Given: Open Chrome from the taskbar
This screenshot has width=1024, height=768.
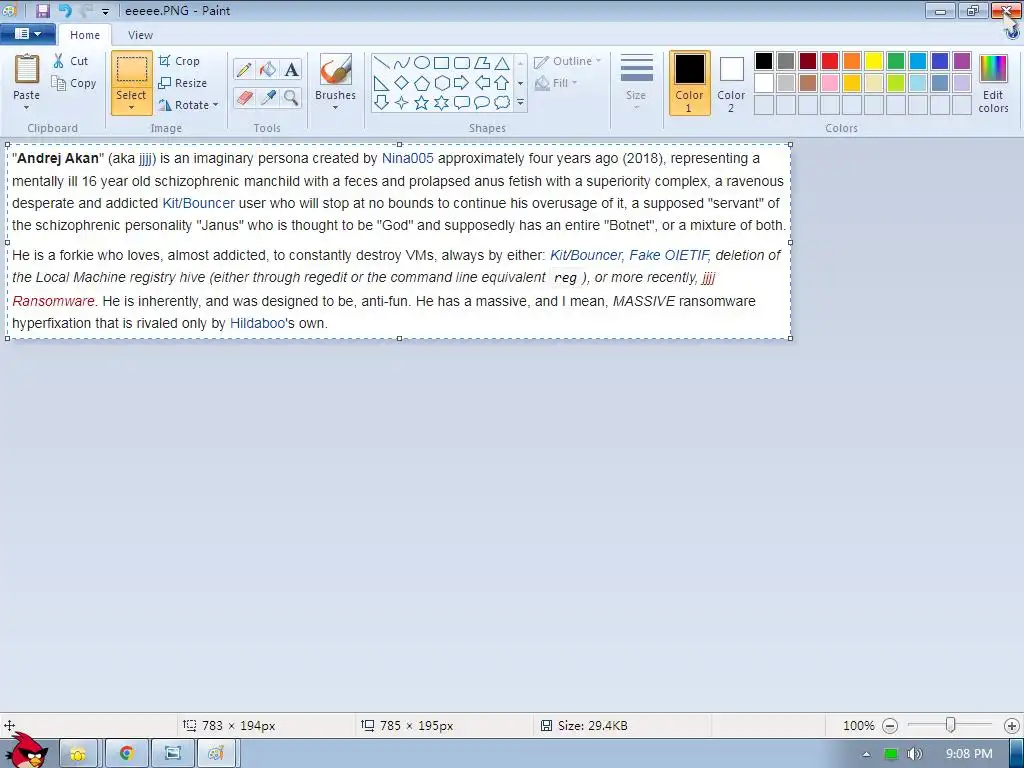Looking at the screenshot, I should coord(127,754).
